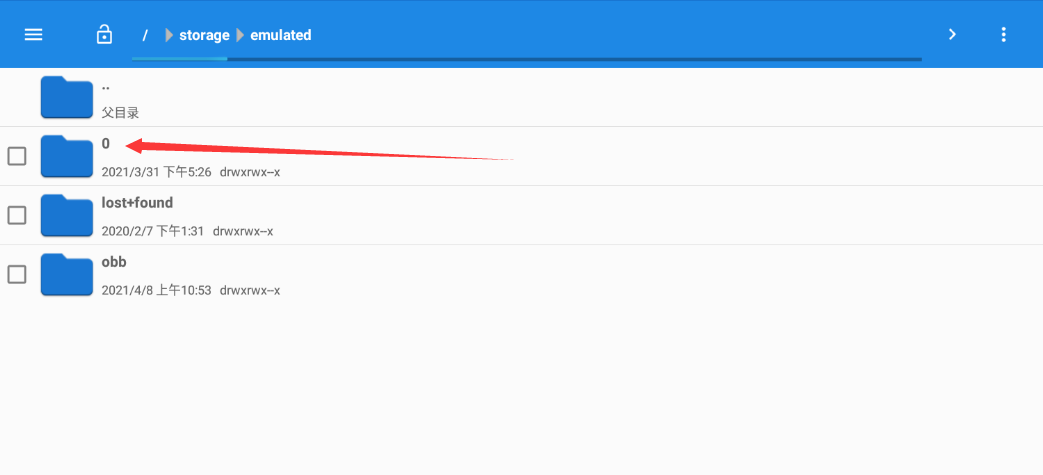The height and width of the screenshot is (475, 1043).
Task: Click the lost+found folder icon
Action: tap(66, 215)
